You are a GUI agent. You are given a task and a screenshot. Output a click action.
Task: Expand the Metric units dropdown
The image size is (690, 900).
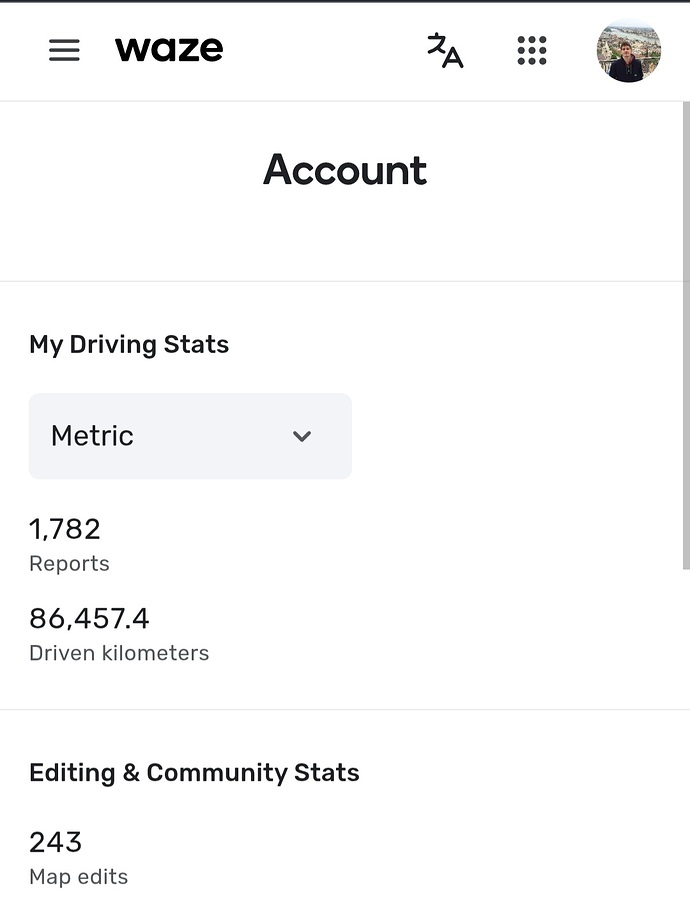point(190,436)
